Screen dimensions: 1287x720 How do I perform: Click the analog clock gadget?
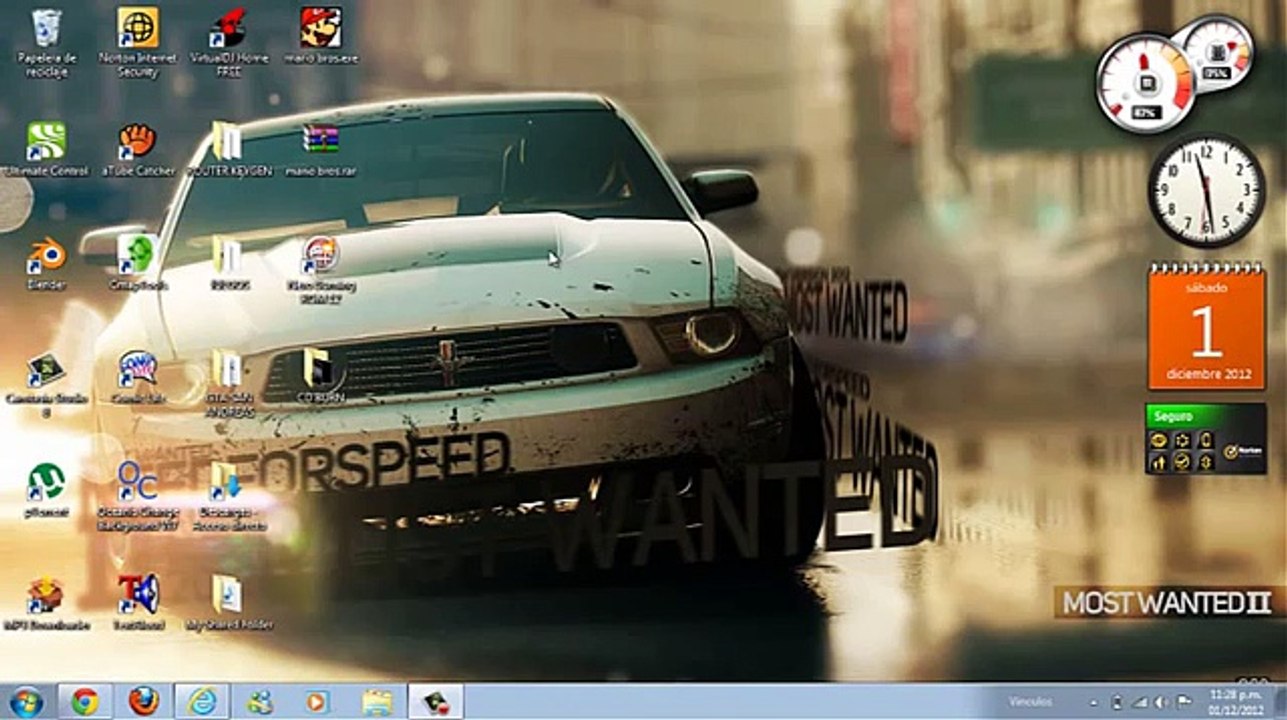pos(1205,190)
